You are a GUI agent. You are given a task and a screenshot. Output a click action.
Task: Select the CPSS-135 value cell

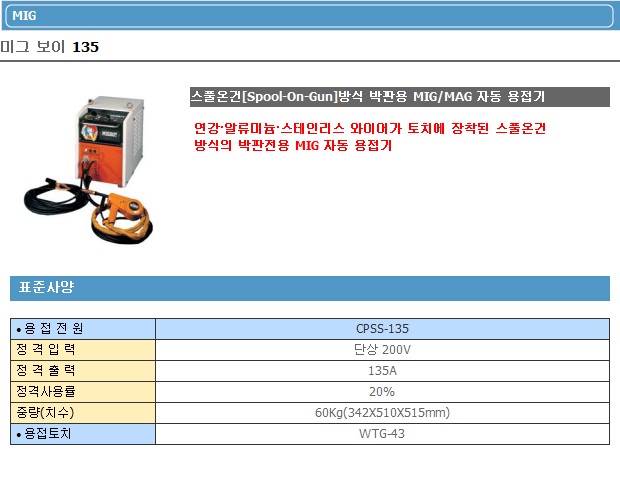tap(382, 329)
